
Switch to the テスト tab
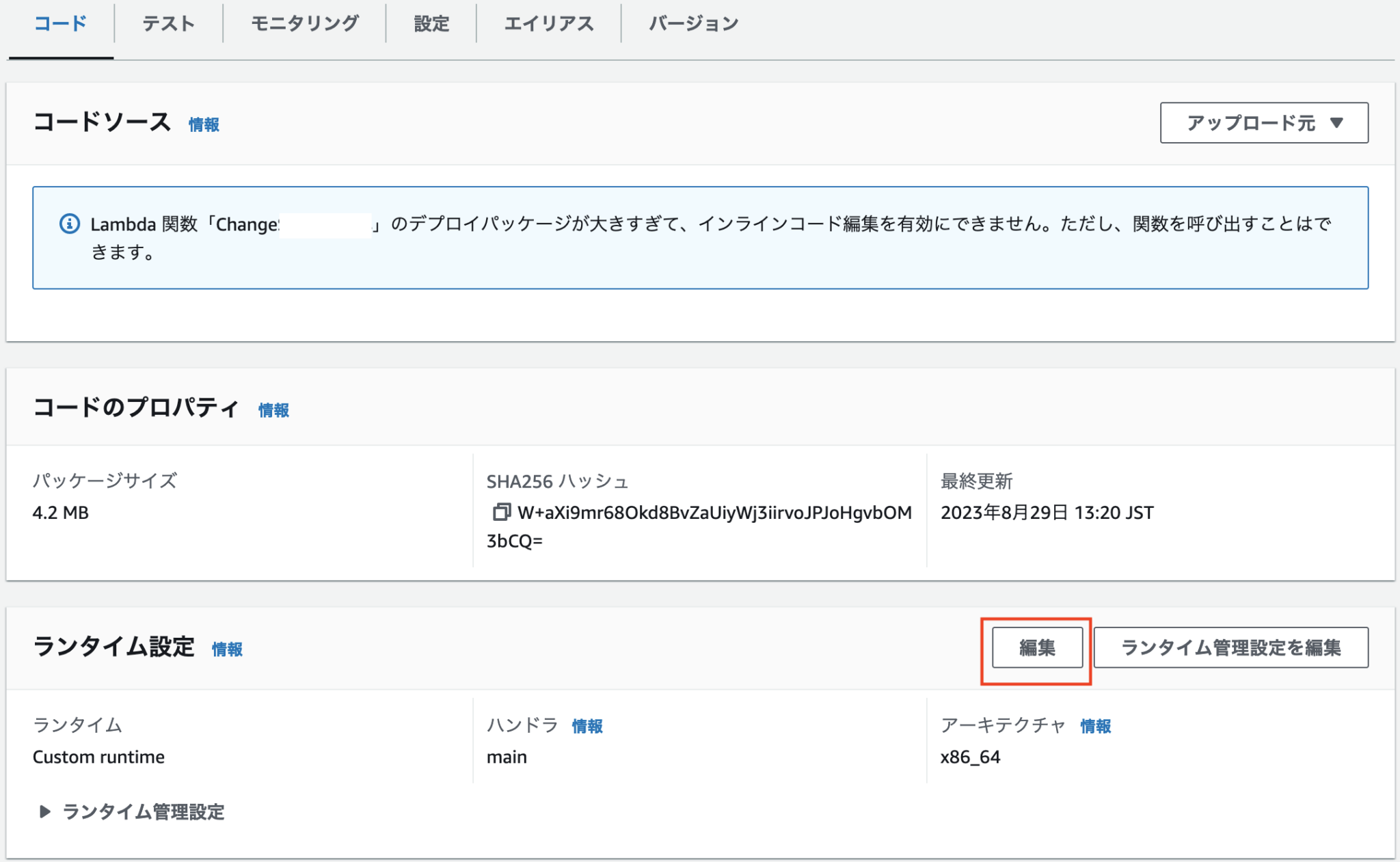pos(167,23)
